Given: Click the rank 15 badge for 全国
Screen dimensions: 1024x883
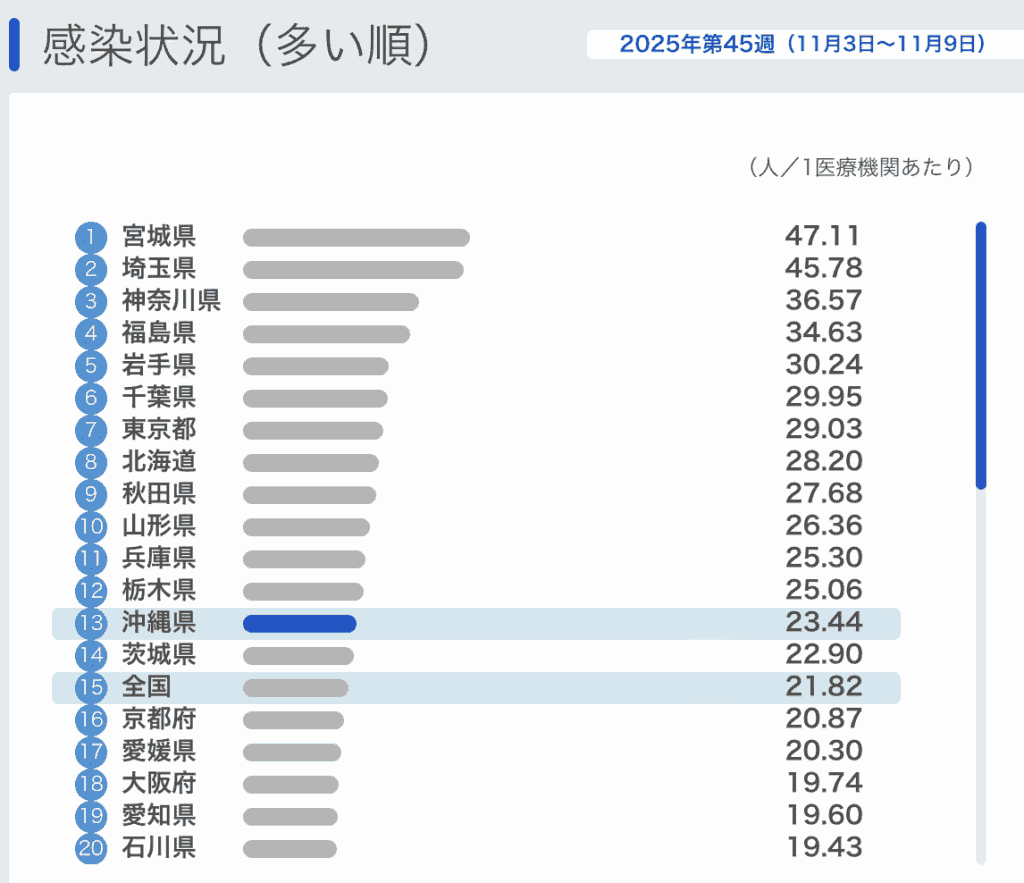Looking at the screenshot, I should [90, 687].
